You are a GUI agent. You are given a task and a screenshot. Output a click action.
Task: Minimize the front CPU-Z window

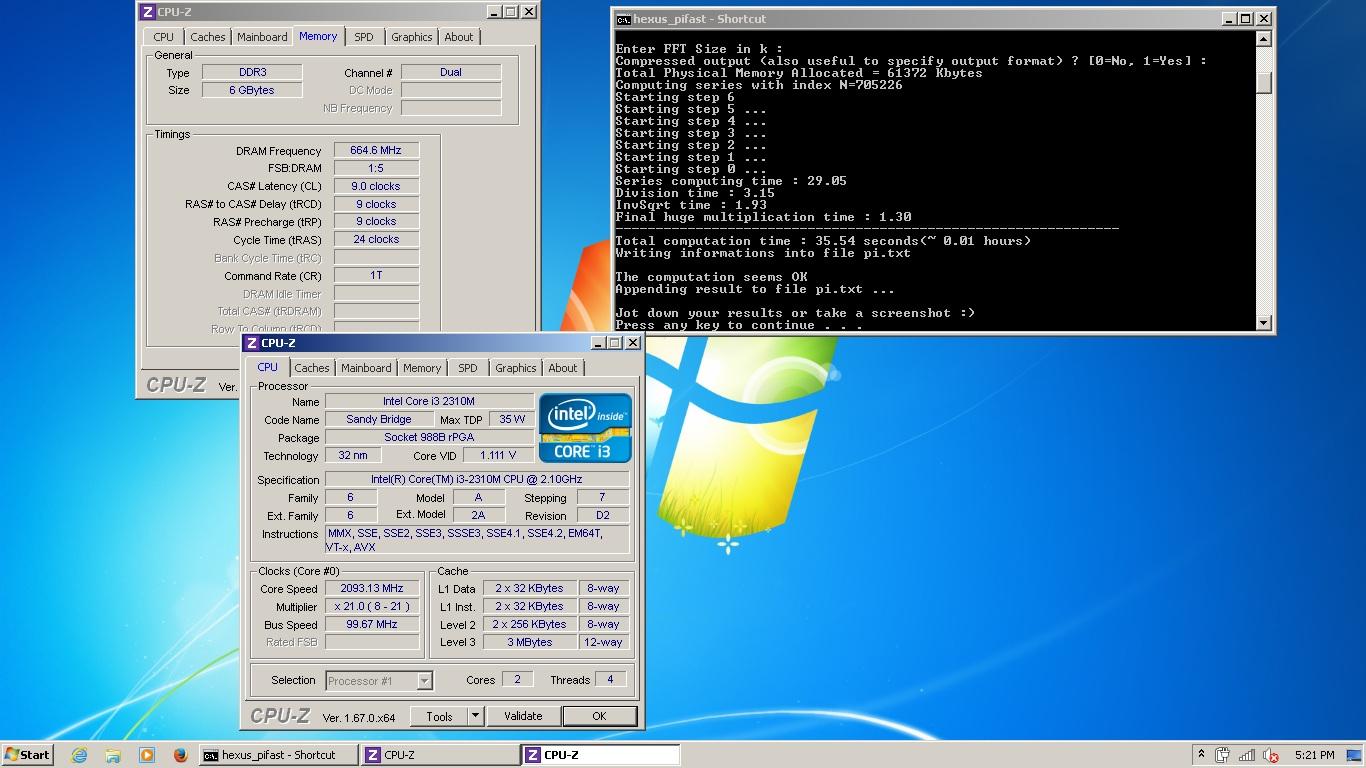pyautogui.click(x=598, y=343)
